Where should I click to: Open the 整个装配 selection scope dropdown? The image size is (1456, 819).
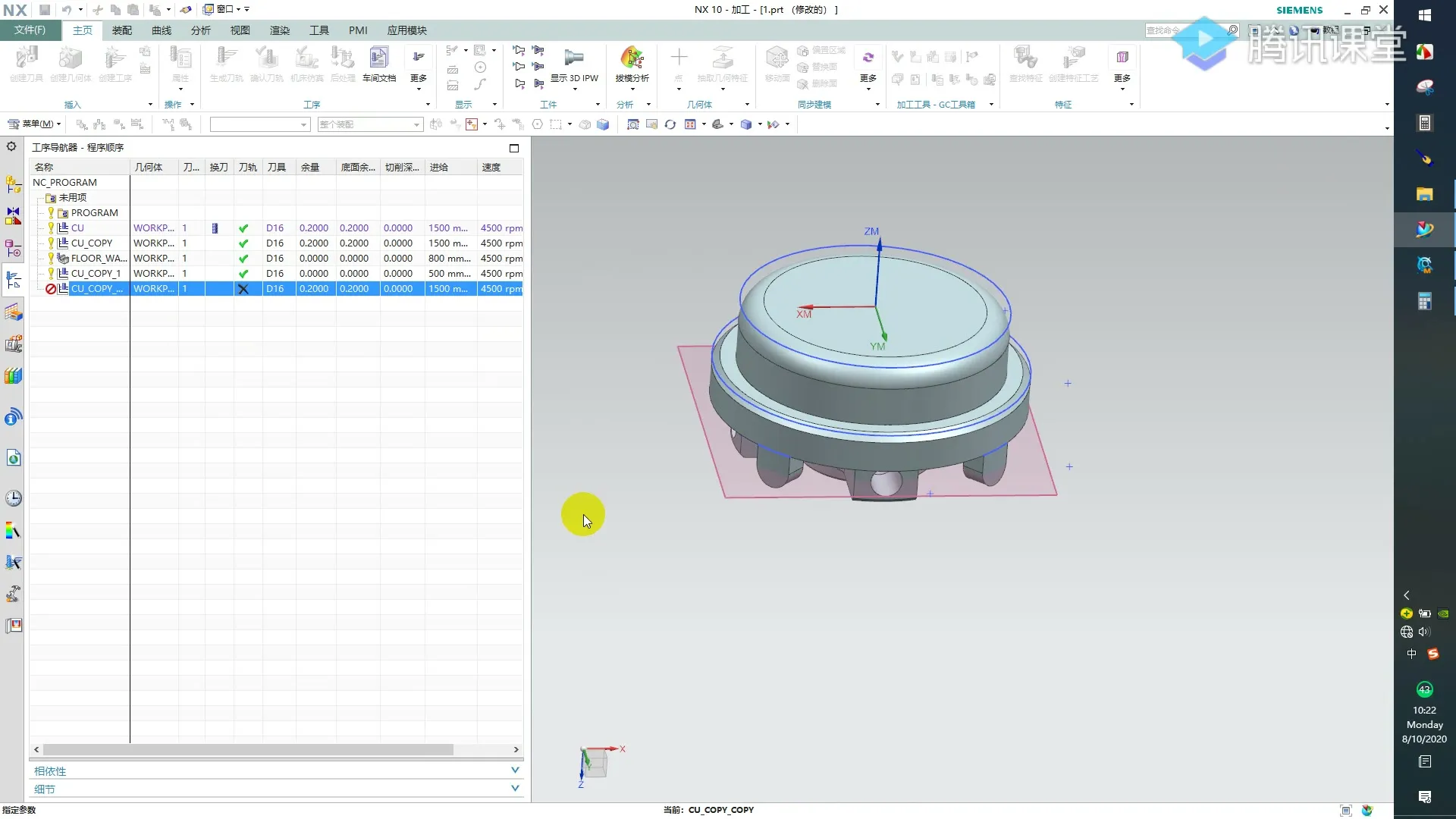pyautogui.click(x=369, y=124)
